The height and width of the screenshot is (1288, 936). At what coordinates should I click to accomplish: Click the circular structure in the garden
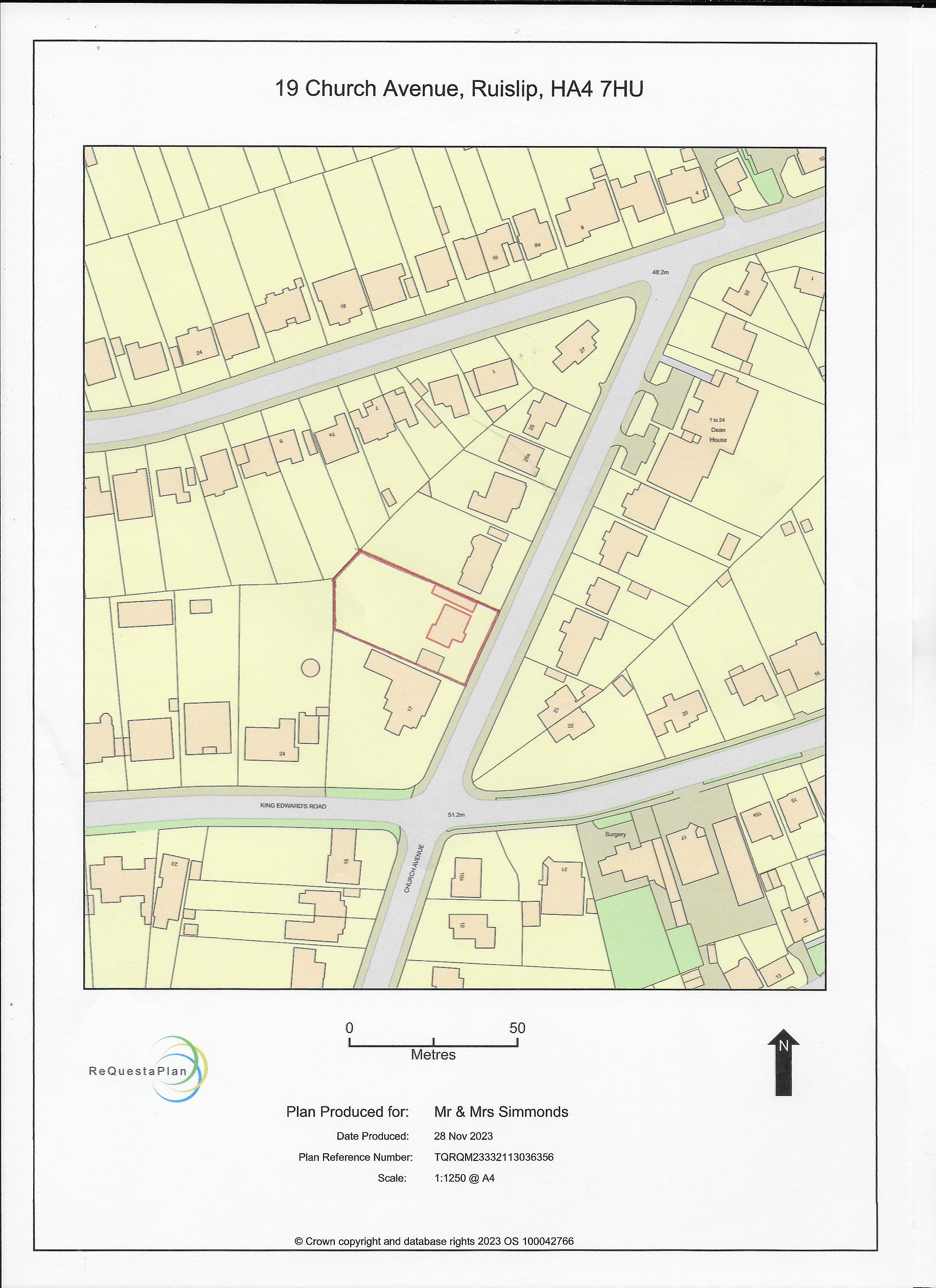(311, 667)
